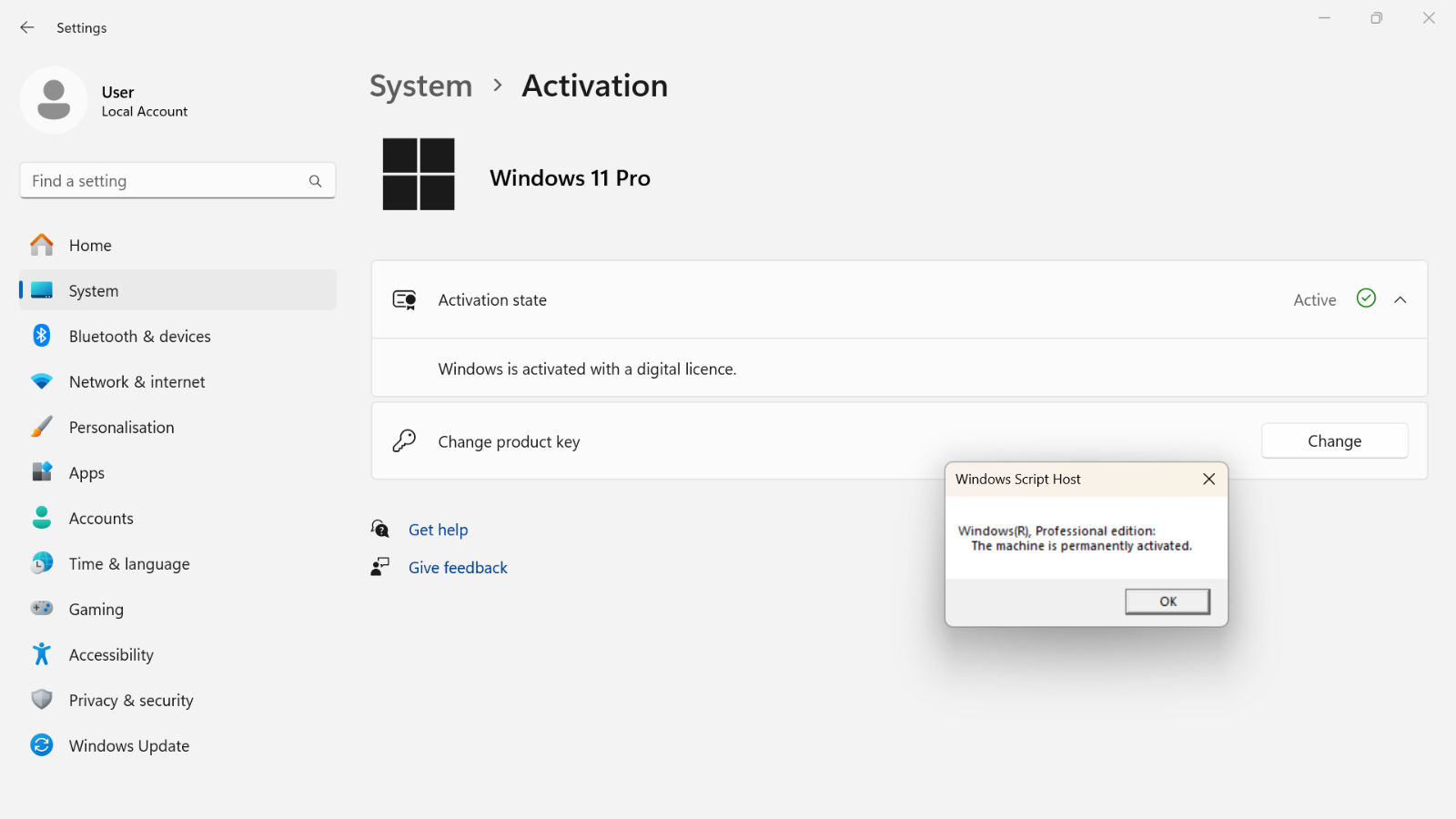
Task: Click the Apps icon in sidebar
Action: point(42,472)
